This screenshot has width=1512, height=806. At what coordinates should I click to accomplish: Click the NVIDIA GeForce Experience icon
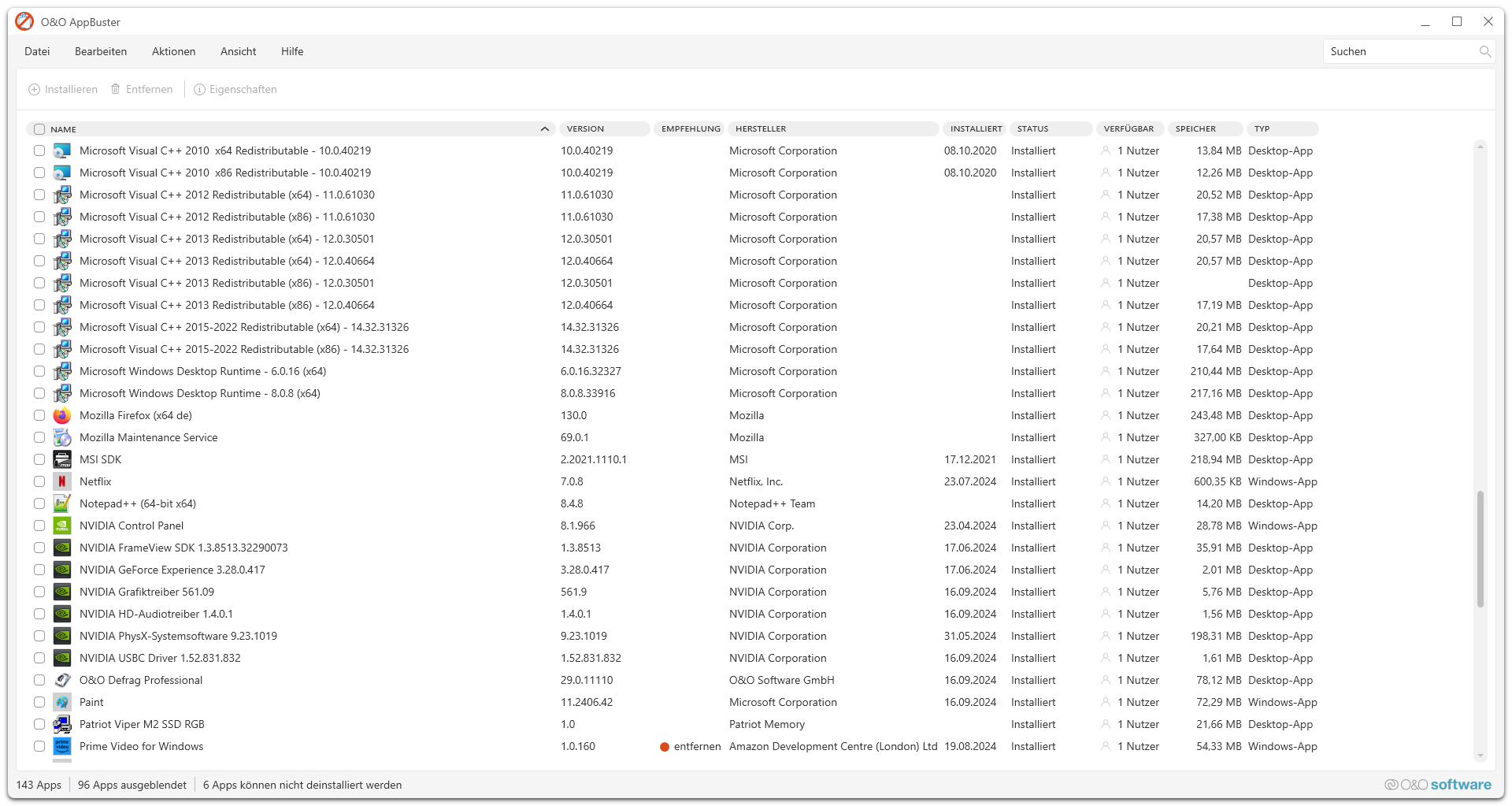(x=62, y=570)
